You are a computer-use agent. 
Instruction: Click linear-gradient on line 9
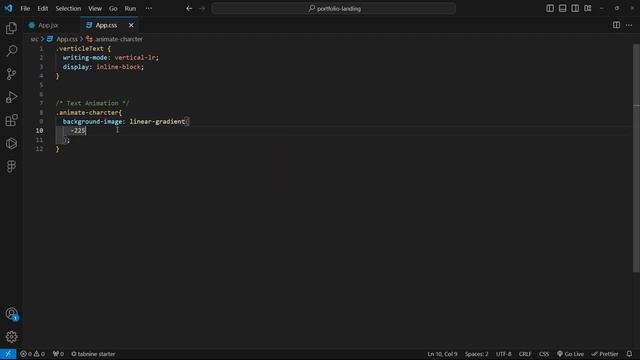click(157, 122)
